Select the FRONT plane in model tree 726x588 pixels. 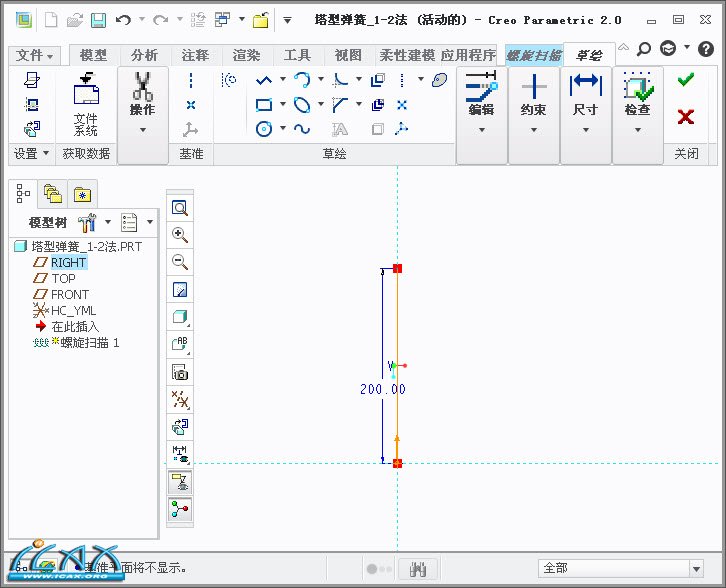coord(70,294)
